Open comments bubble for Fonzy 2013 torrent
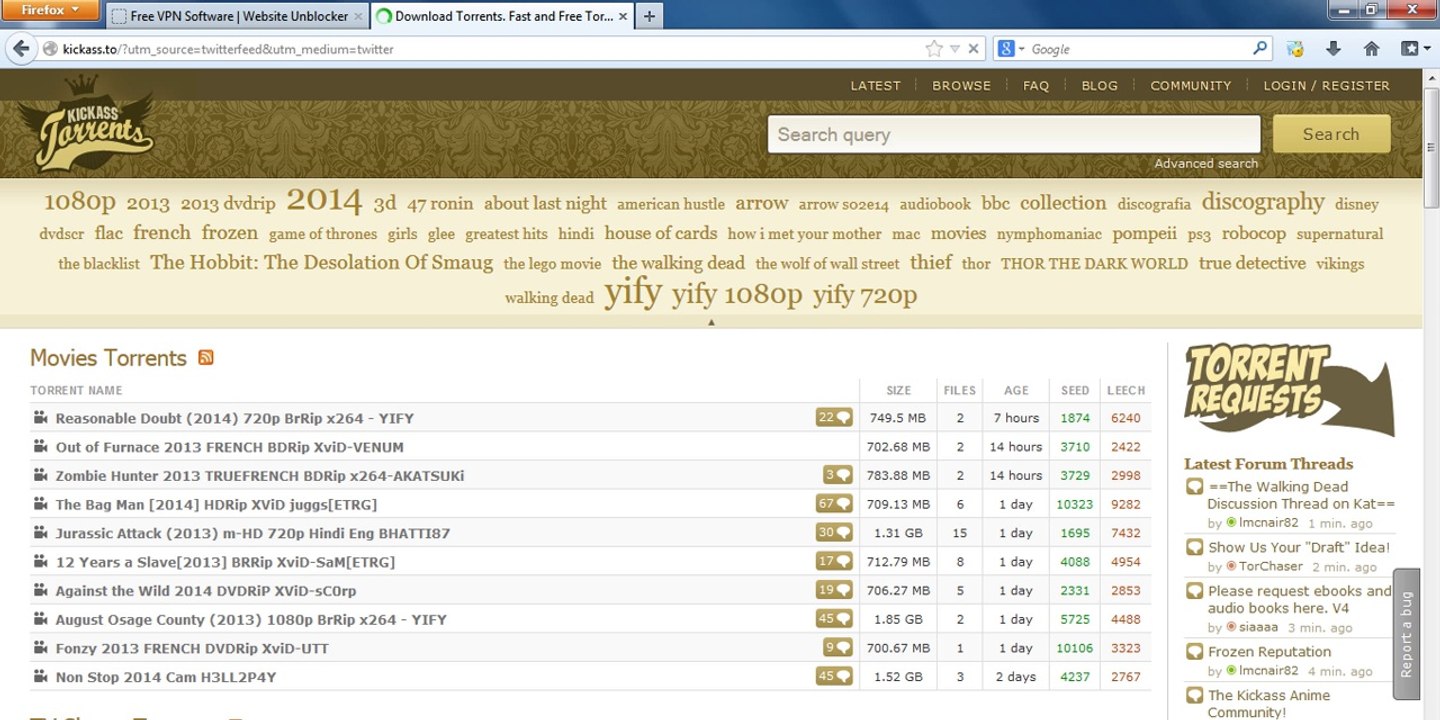The width and height of the screenshot is (1440, 720). point(837,648)
